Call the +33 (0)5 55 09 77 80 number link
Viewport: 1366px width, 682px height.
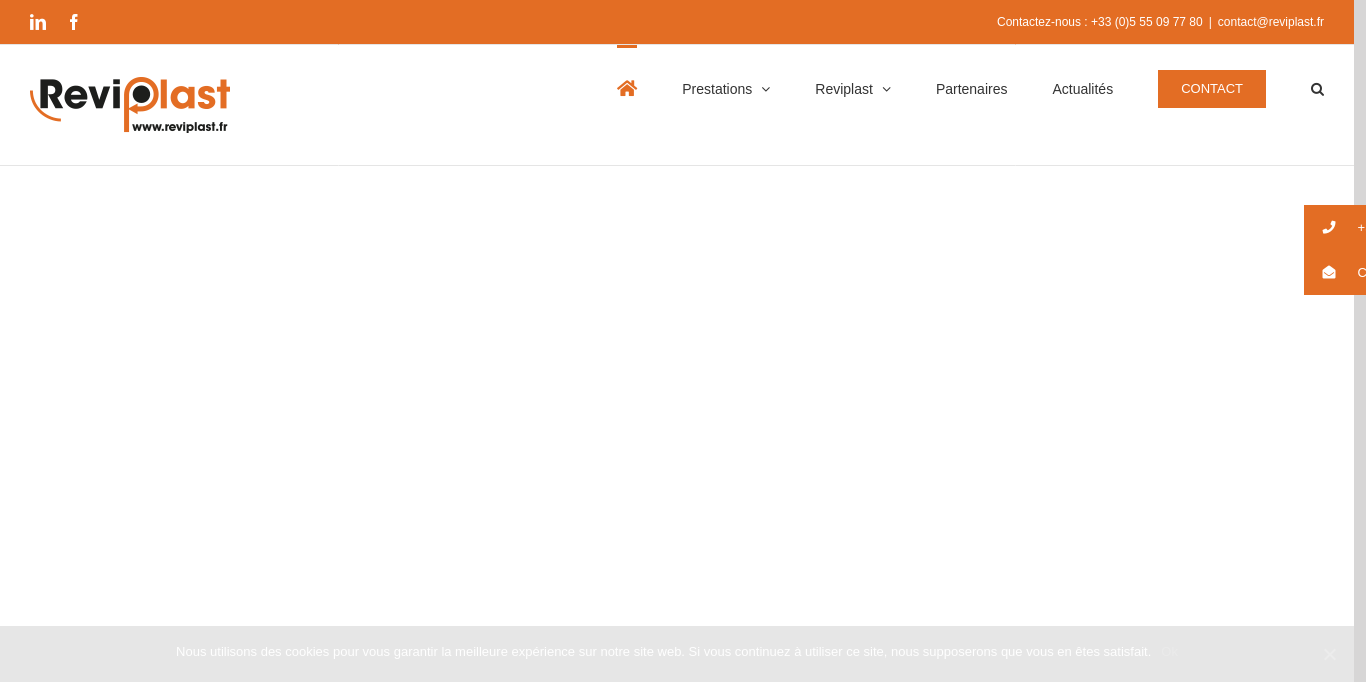tap(1146, 22)
